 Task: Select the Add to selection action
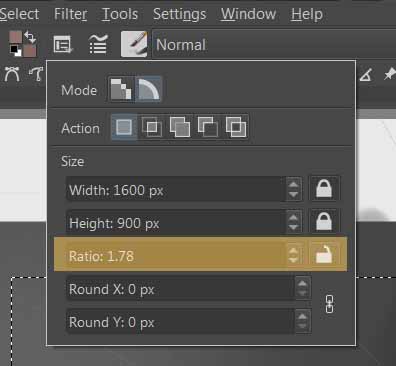(180, 127)
